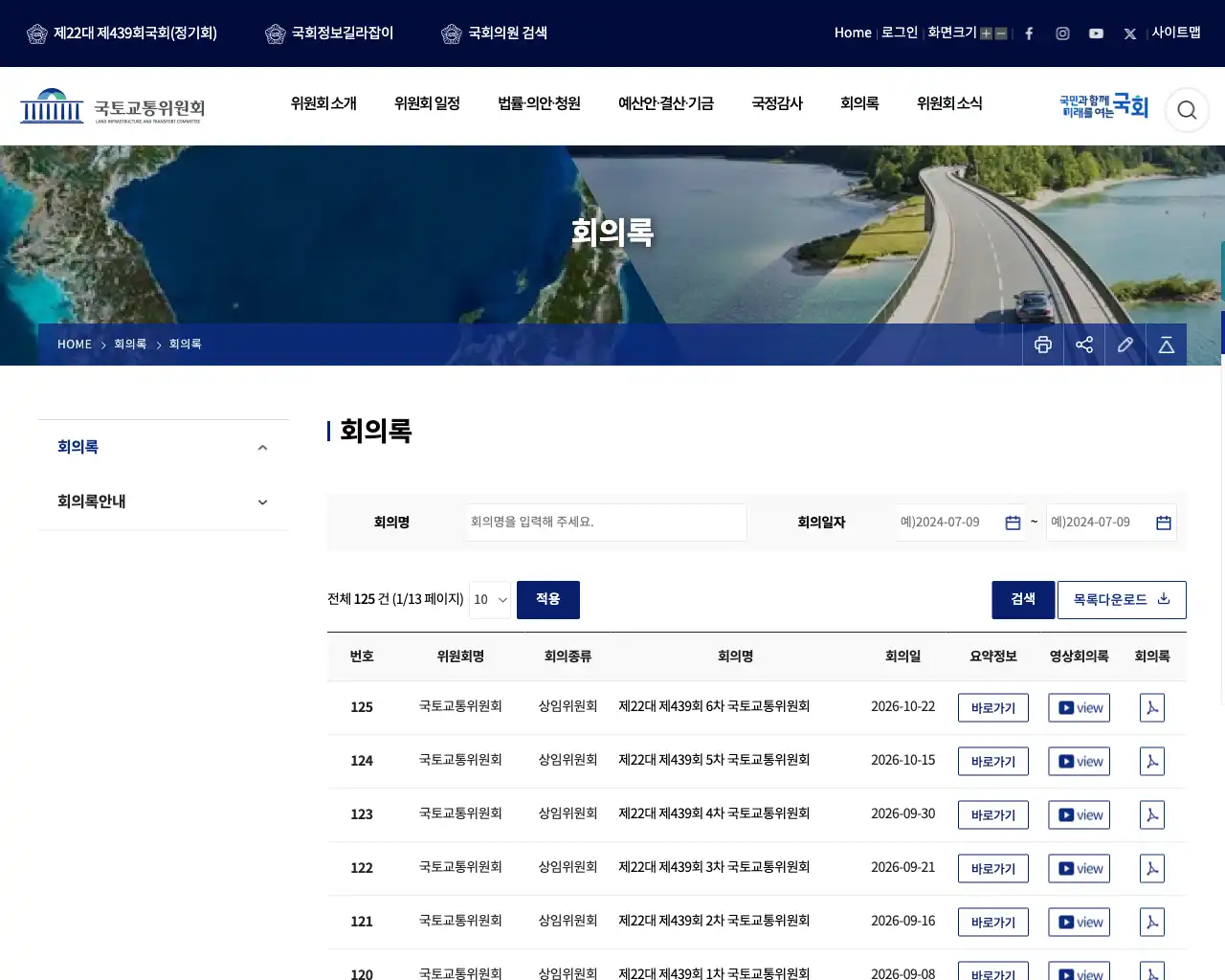Click the start date input field
Viewport: 1225px width, 980px height.
960,523
